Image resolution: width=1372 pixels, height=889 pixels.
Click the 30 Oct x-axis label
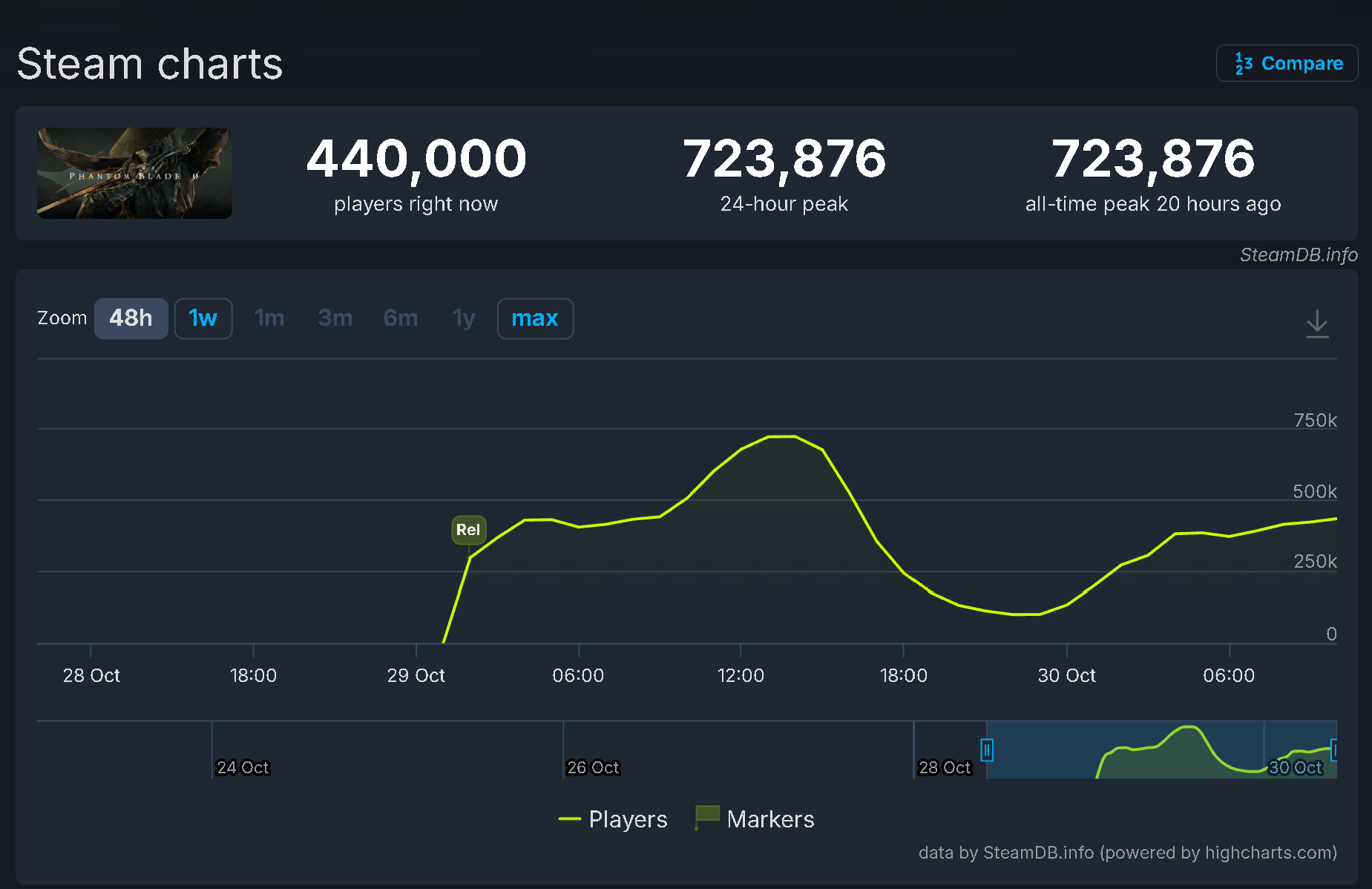point(1066,675)
